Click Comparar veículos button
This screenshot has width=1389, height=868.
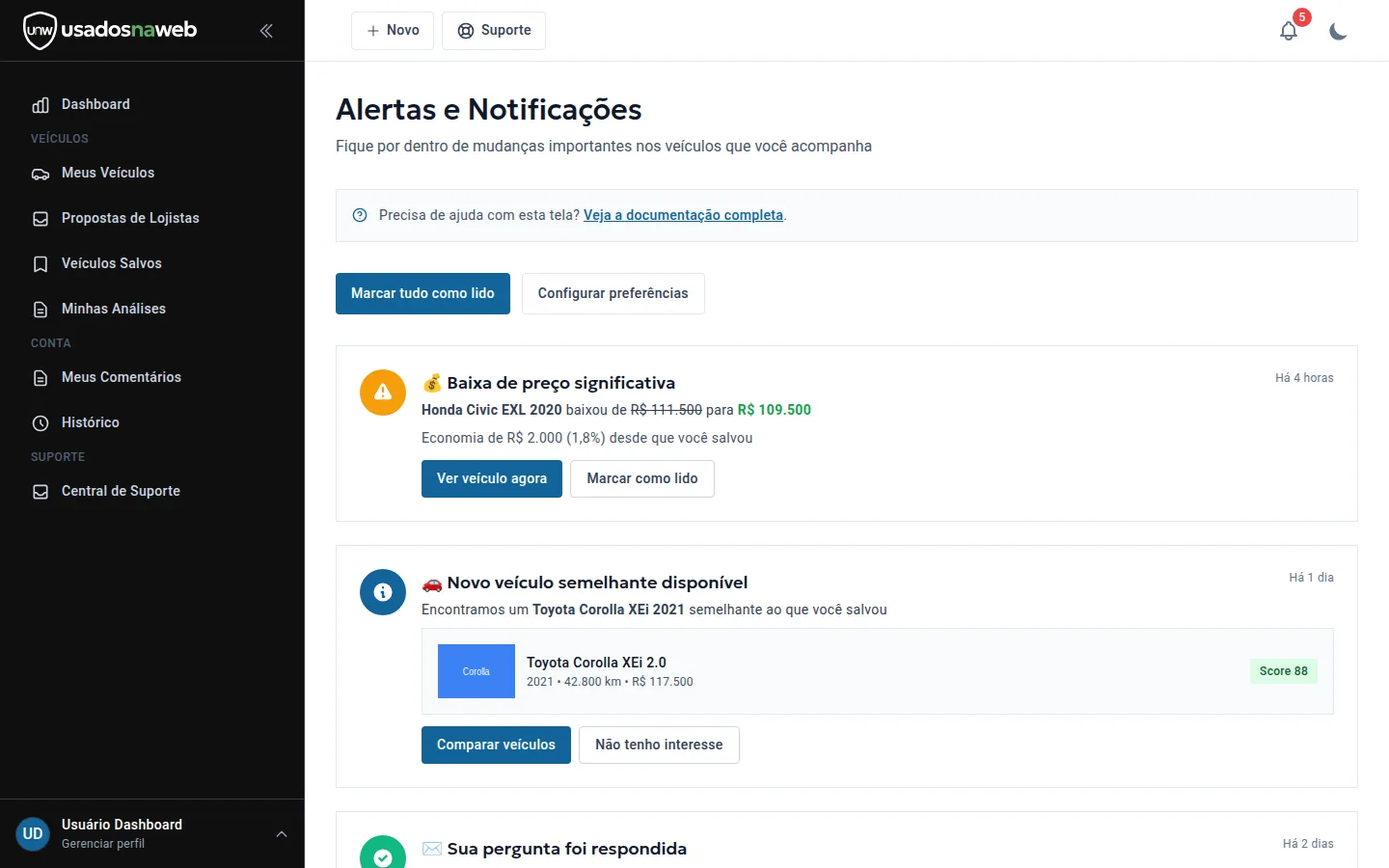(x=496, y=745)
